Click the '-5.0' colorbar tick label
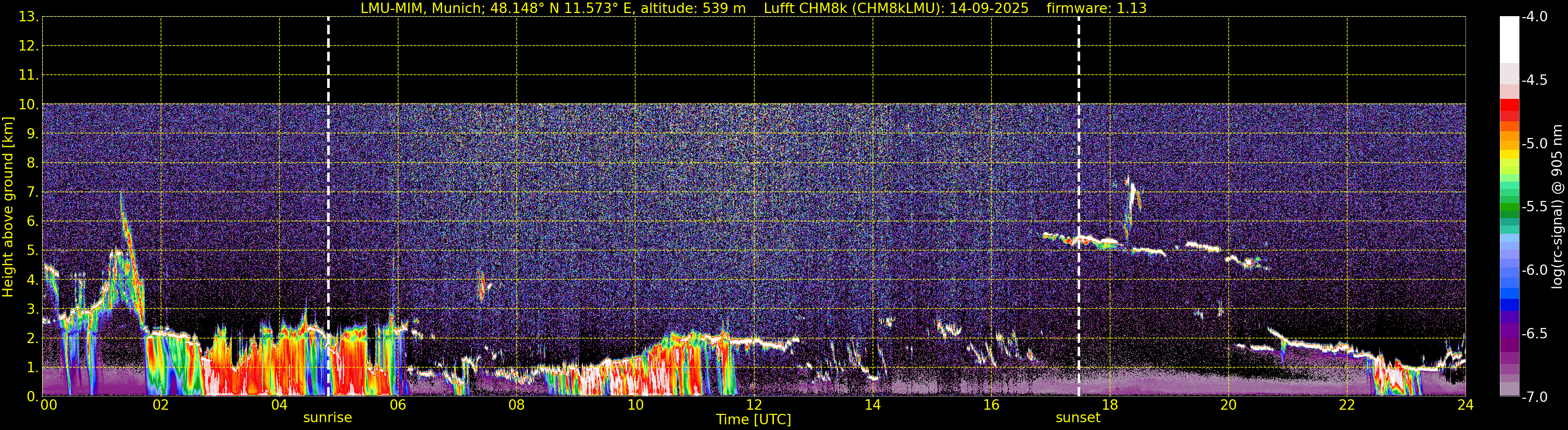Image resolution: width=1568 pixels, height=430 pixels. (x=1535, y=144)
